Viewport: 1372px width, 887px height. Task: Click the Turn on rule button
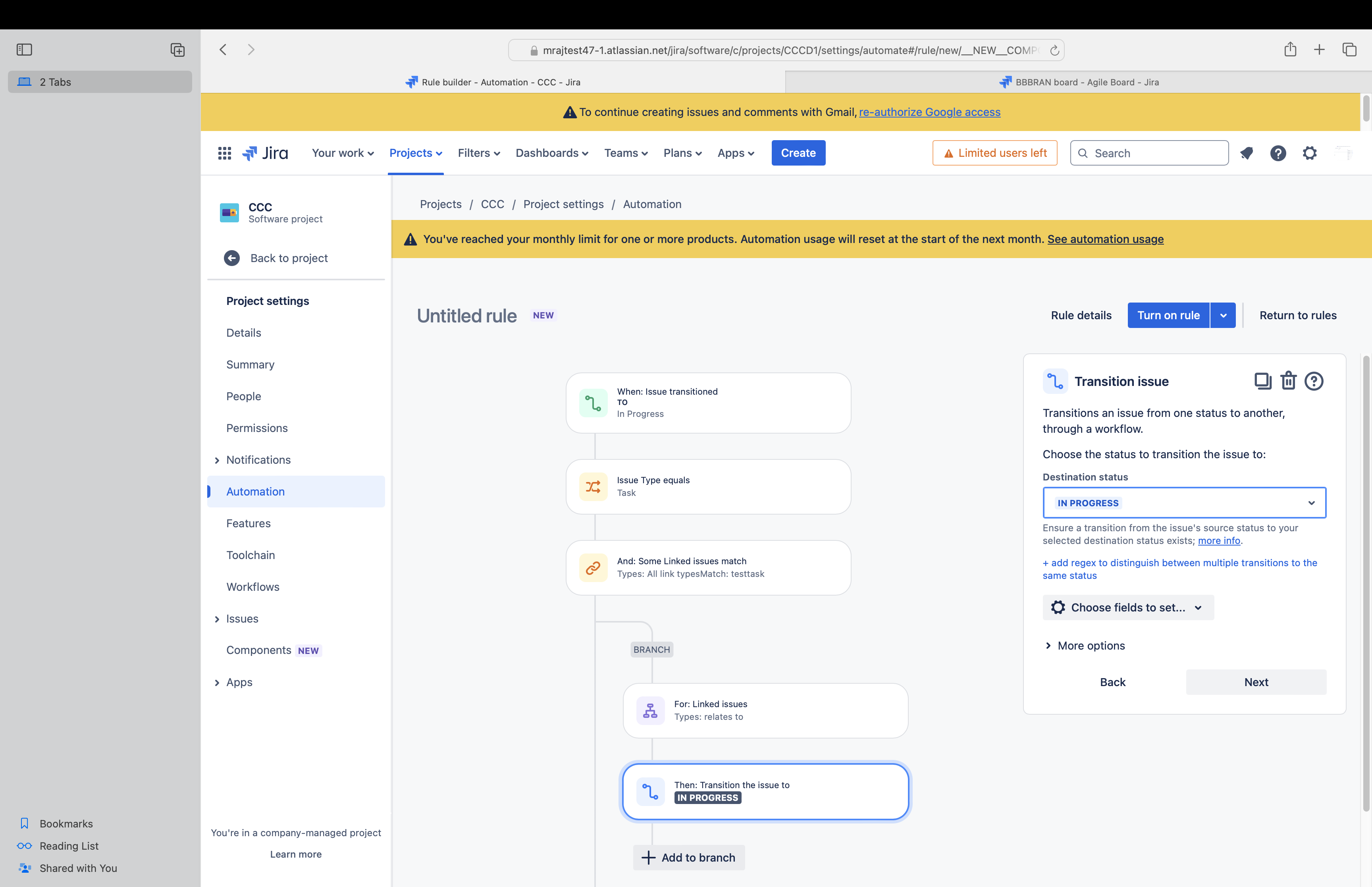1168,316
